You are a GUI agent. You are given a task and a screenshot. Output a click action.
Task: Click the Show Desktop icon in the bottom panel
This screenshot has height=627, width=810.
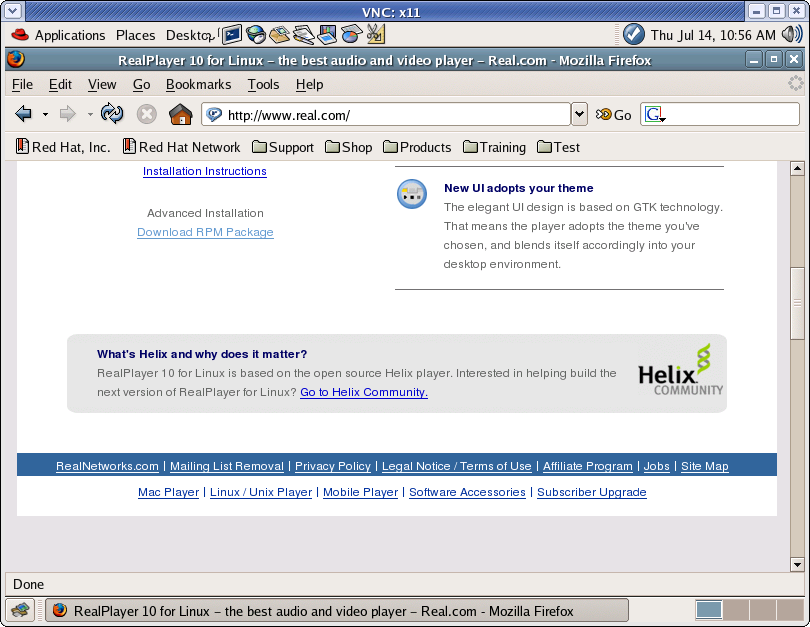point(20,610)
